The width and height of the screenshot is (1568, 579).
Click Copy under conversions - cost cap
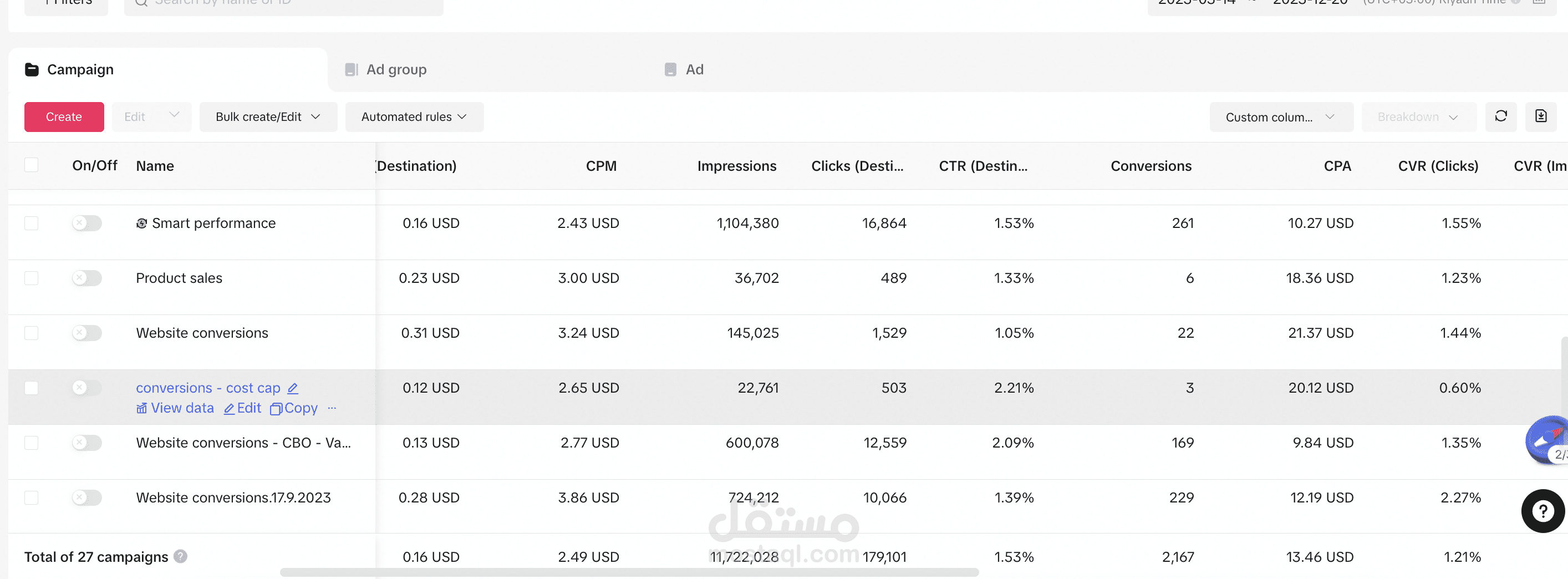click(294, 409)
